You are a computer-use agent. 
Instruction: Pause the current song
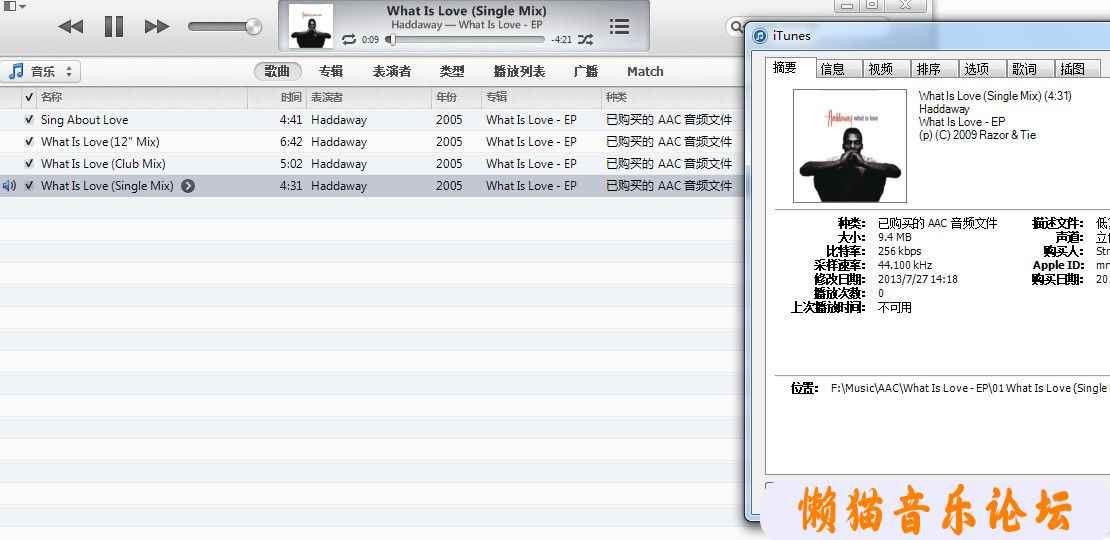tap(113, 27)
